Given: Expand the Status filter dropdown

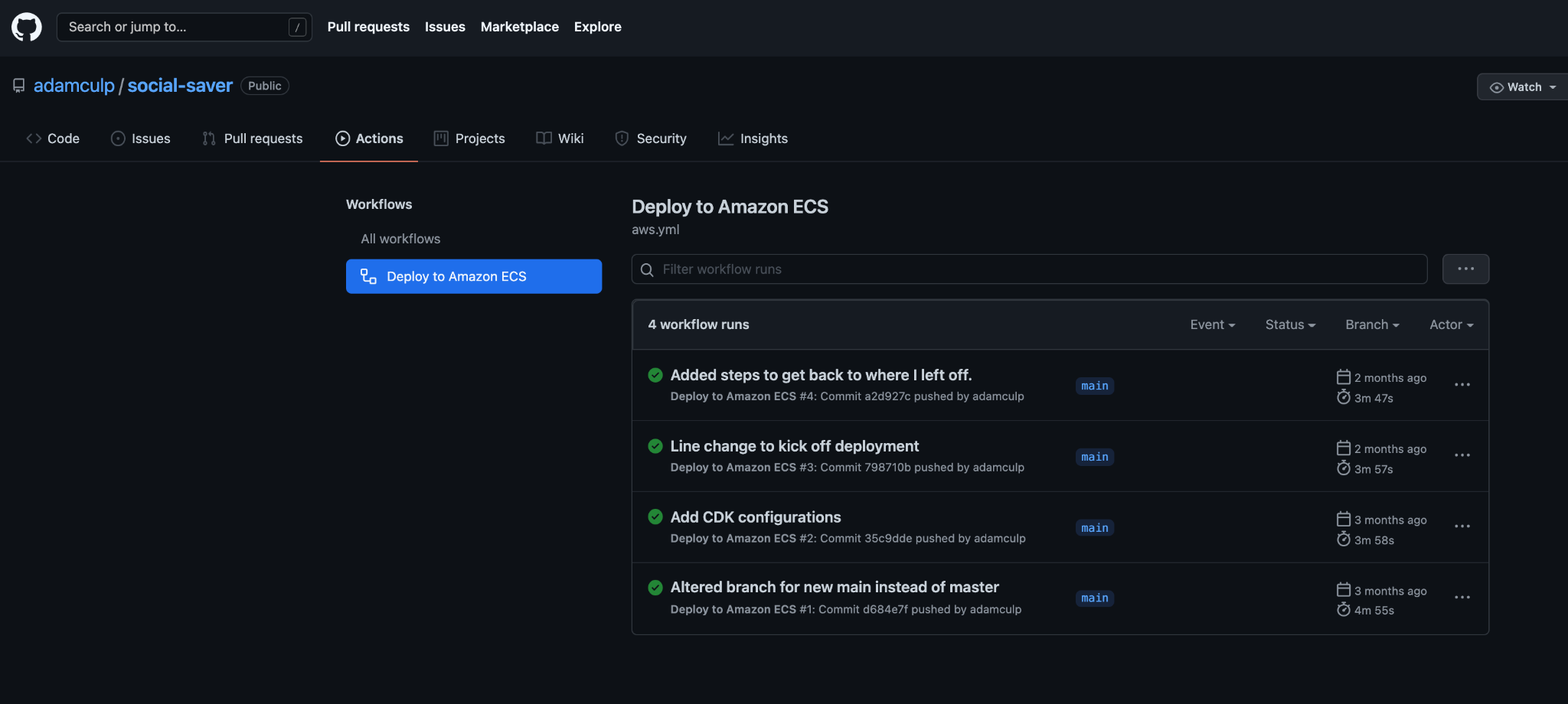Looking at the screenshot, I should click(1290, 324).
